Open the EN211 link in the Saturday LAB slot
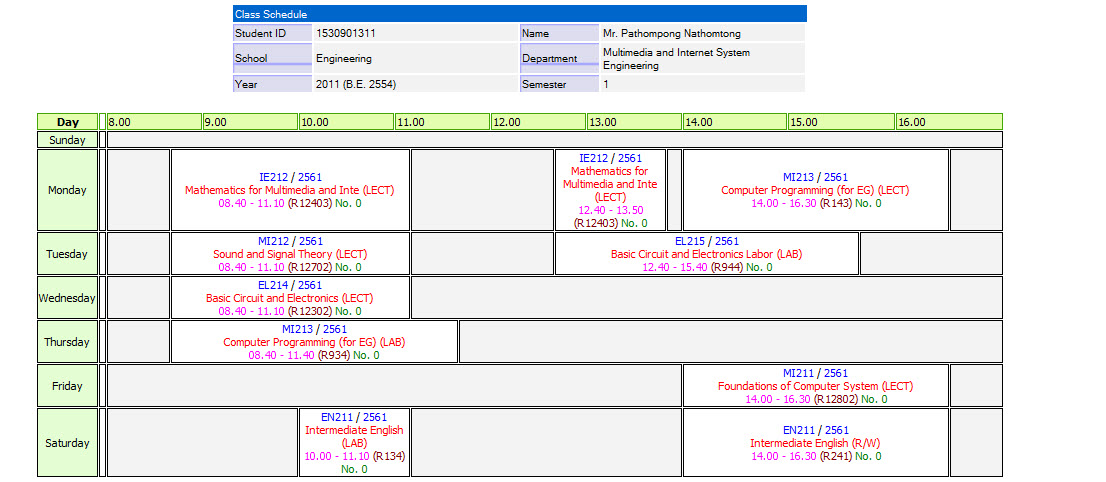The height and width of the screenshot is (482, 1106). pyautogui.click(x=336, y=417)
